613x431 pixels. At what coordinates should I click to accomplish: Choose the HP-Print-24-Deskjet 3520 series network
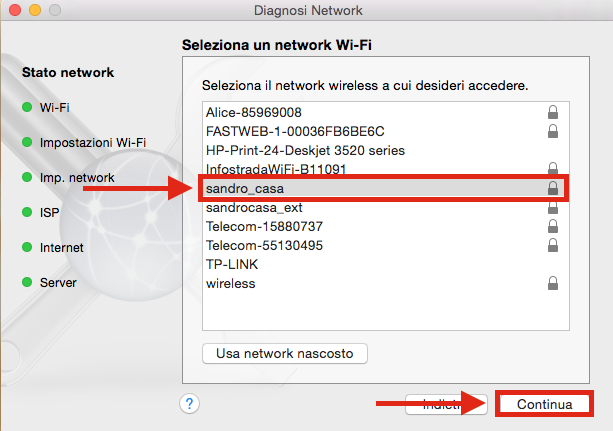pyautogui.click(x=385, y=150)
